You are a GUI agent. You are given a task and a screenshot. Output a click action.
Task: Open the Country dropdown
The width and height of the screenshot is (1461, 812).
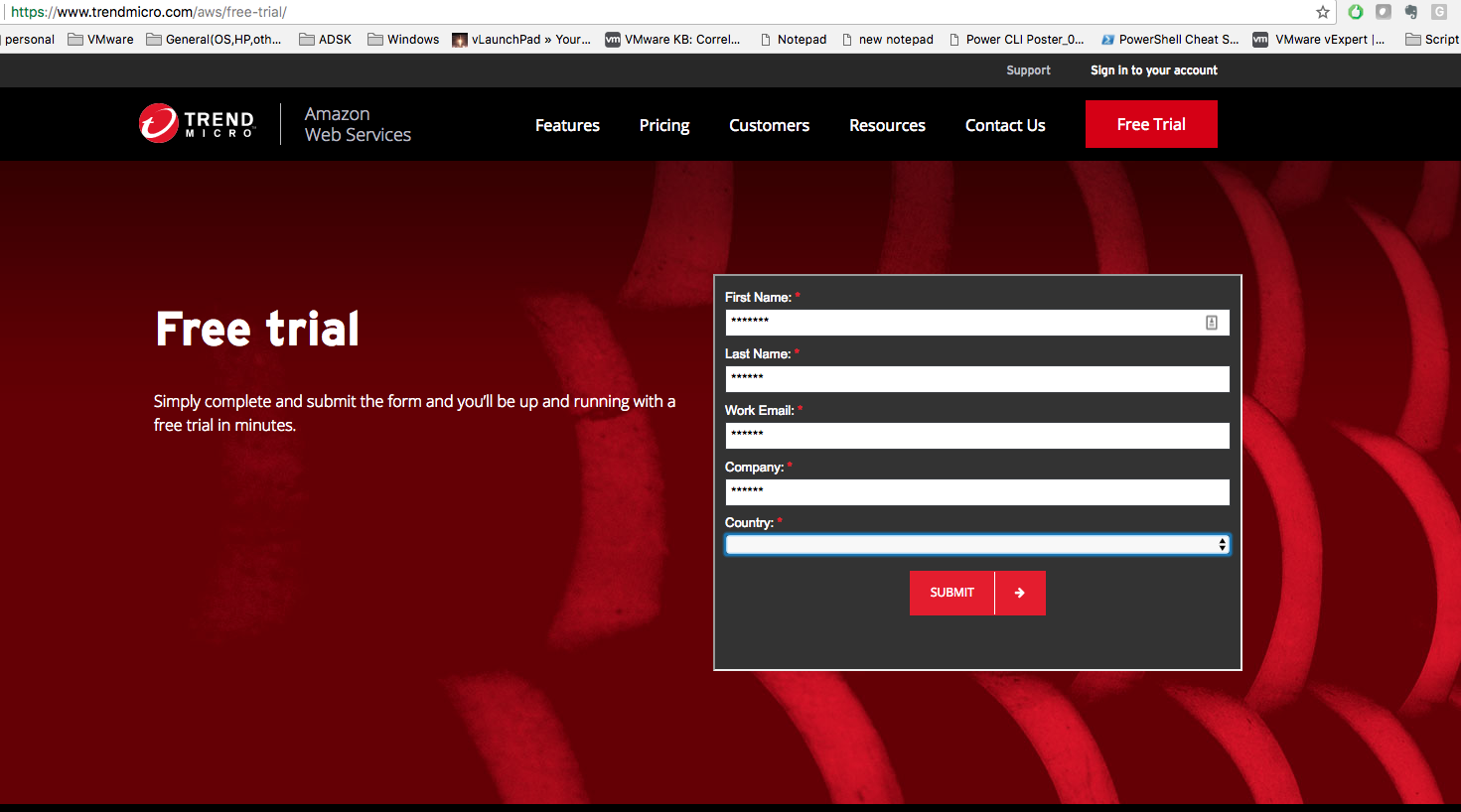tap(977, 545)
